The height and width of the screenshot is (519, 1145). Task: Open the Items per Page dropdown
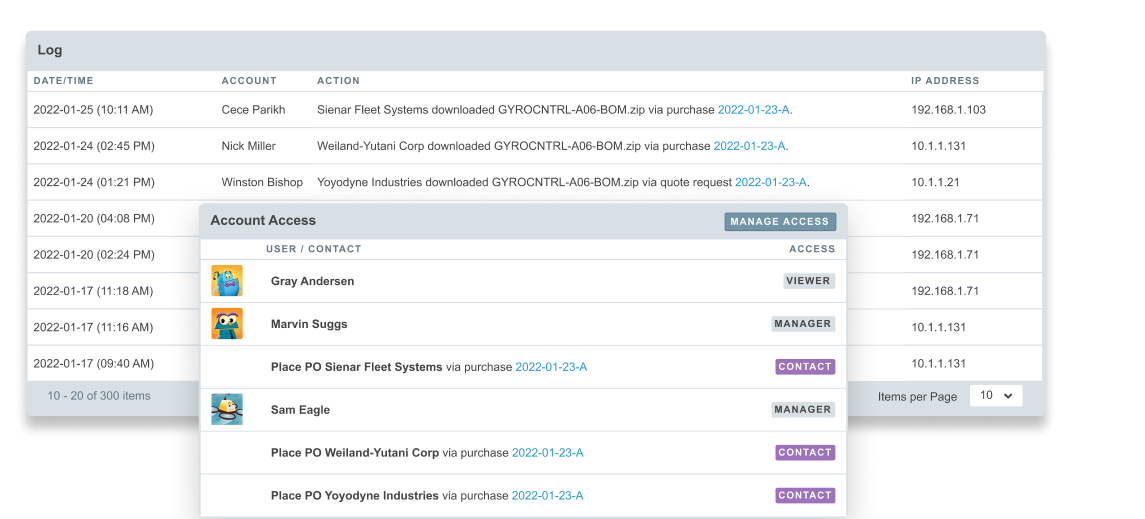click(996, 396)
